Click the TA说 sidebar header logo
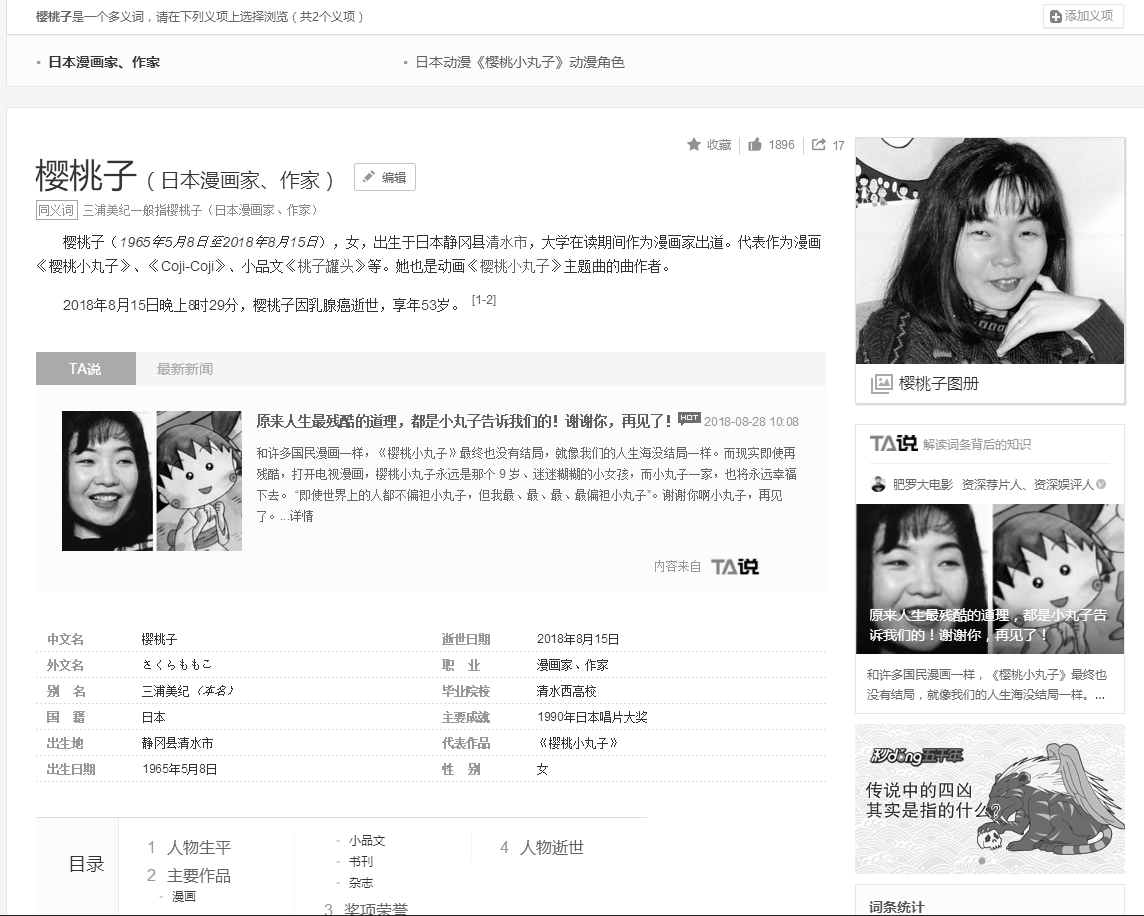Screen dimensions: 1144x916 click(893, 443)
